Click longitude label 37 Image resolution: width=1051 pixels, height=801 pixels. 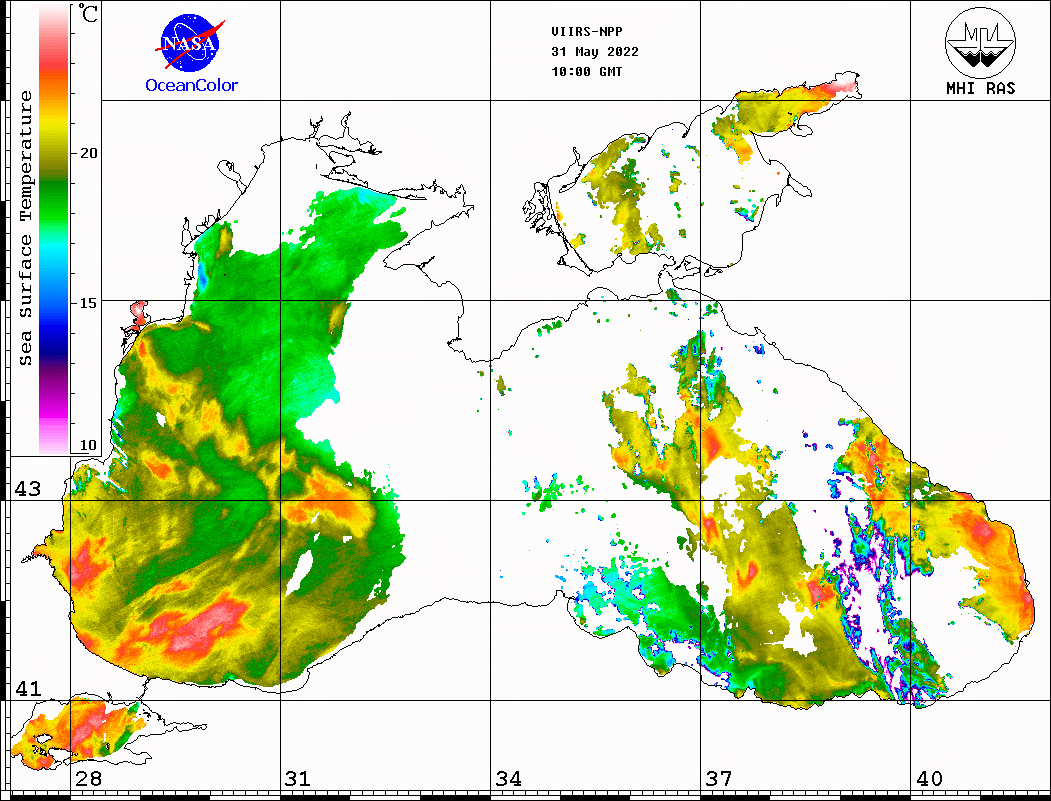point(719,779)
